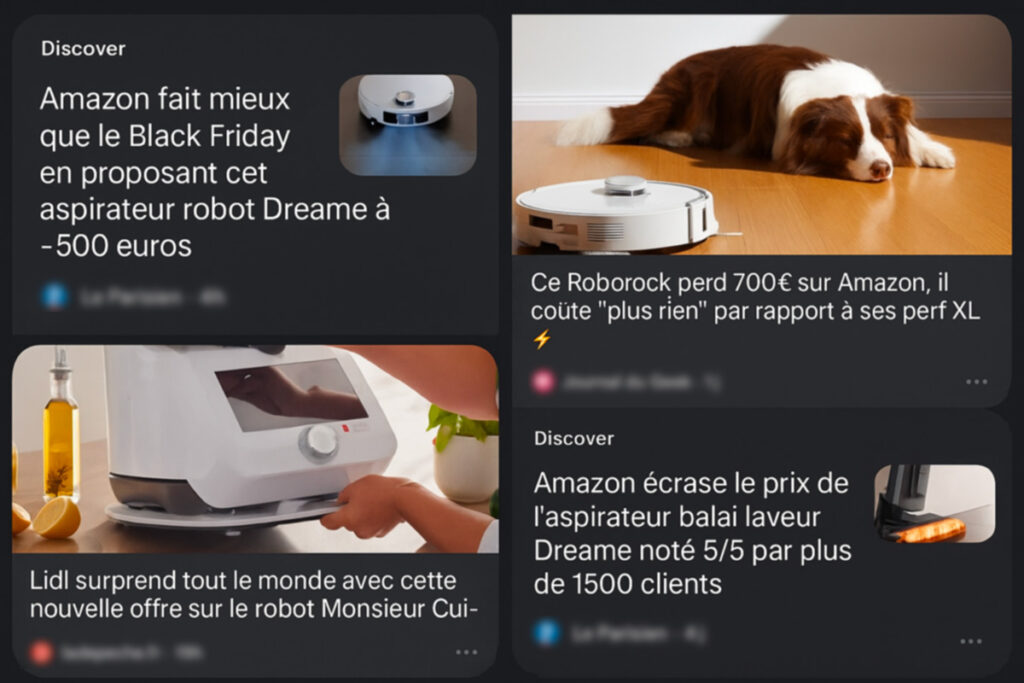Image resolution: width=1024 pixels, height=683 pixels.
Task: Open more options on the Roborock card
Action: [x=976, y=381]
